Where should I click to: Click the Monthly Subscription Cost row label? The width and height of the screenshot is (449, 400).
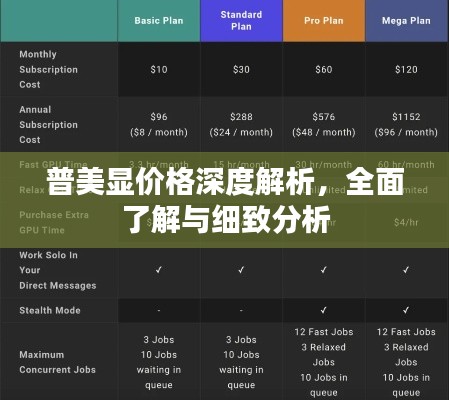pyautogui.click(x=49, y=69)
